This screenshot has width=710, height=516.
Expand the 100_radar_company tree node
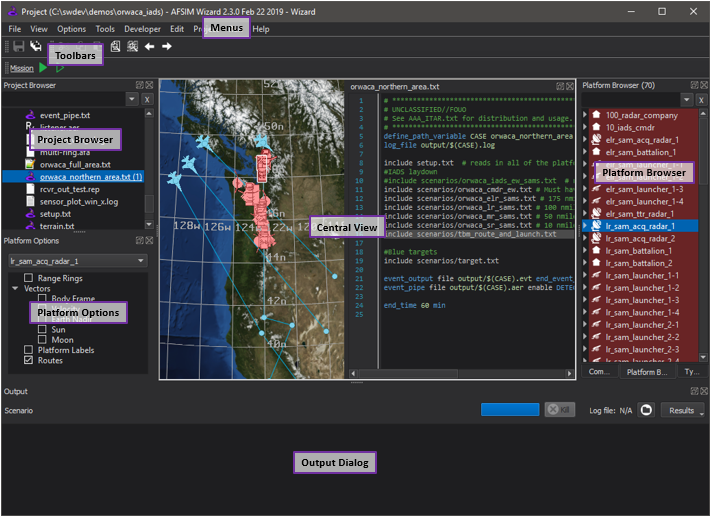[x=585, y=115]
